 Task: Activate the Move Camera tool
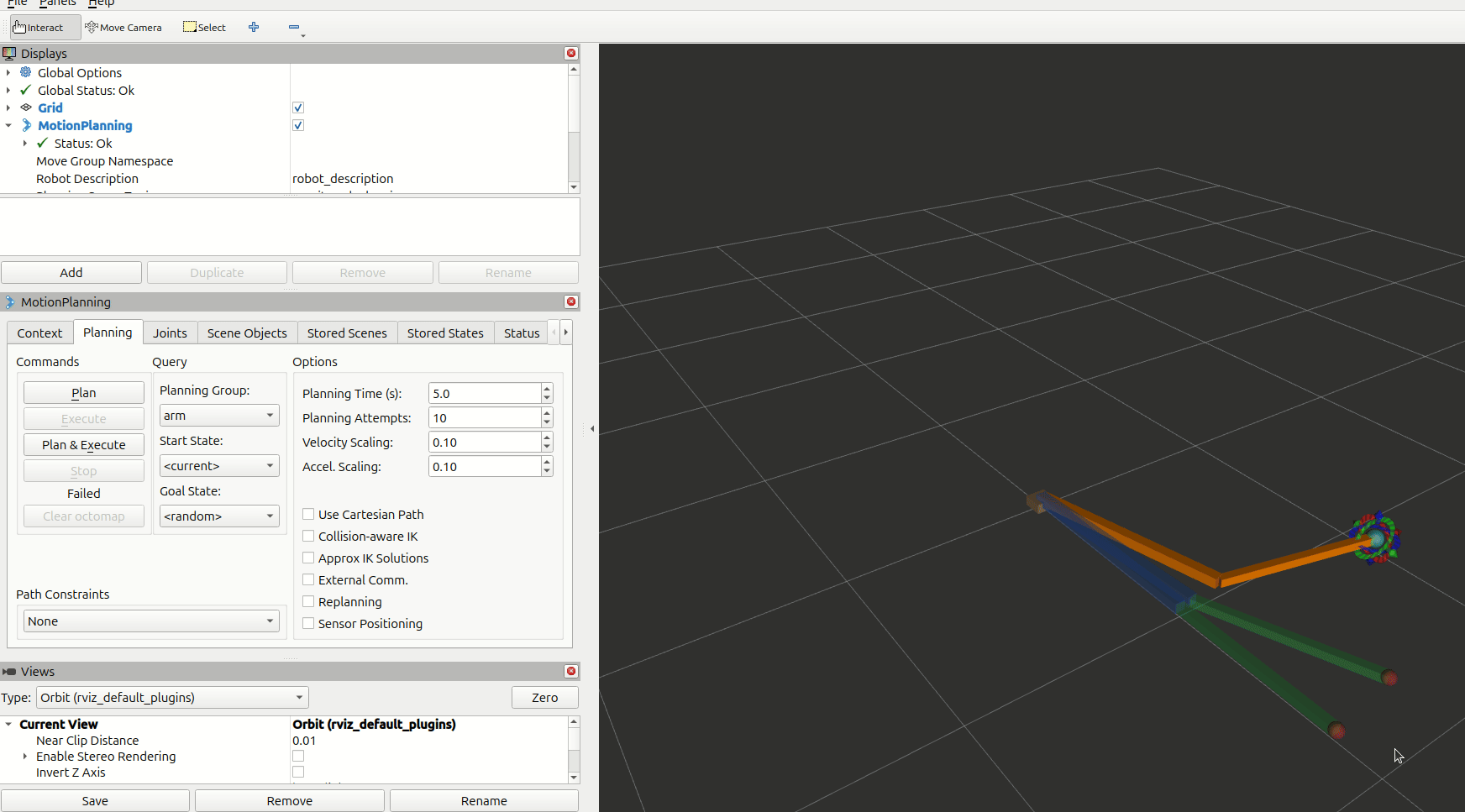pyautogui.click(x=123, y=28)
